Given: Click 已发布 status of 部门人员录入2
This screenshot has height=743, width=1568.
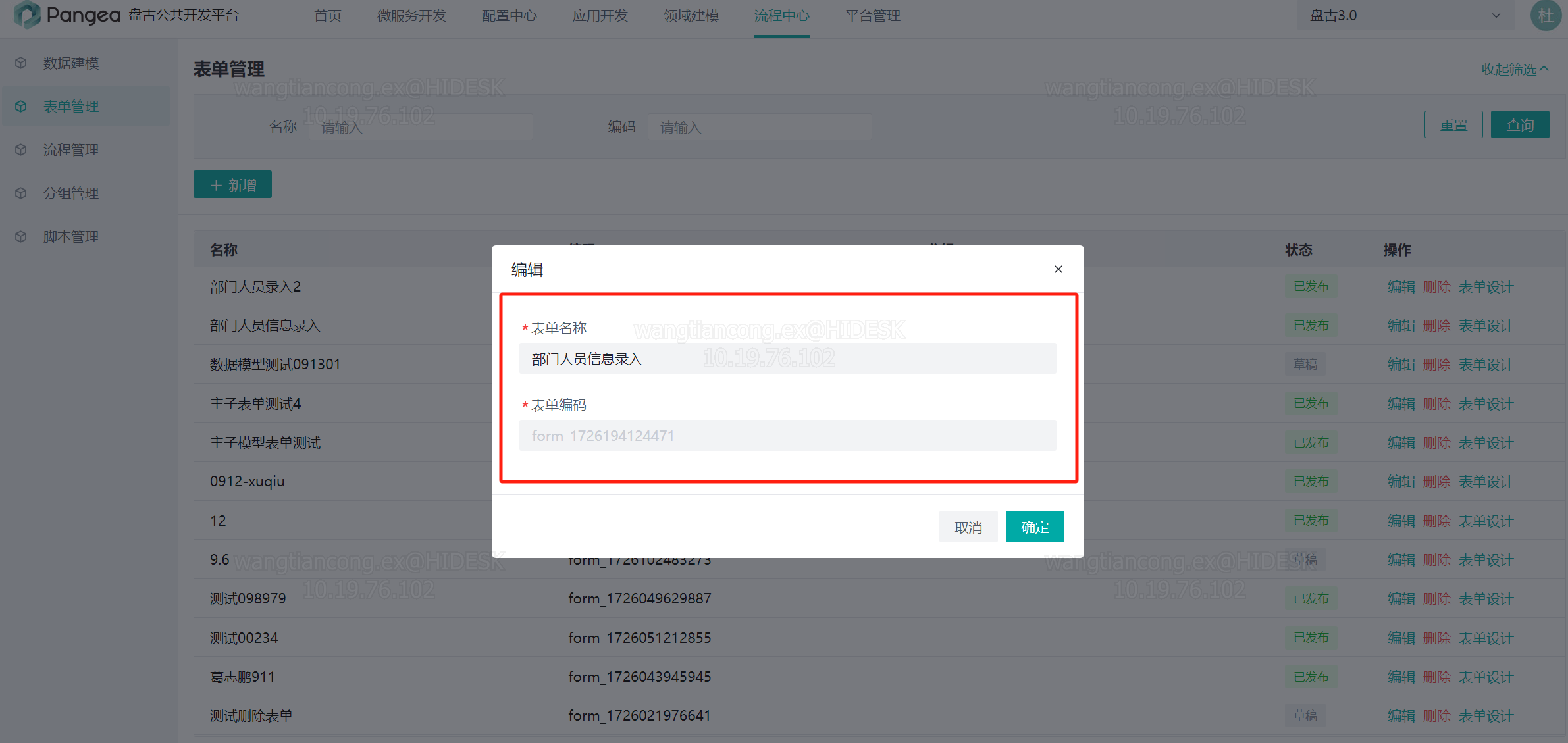Looking at the screenshot, I should [x=1311, y=286].
